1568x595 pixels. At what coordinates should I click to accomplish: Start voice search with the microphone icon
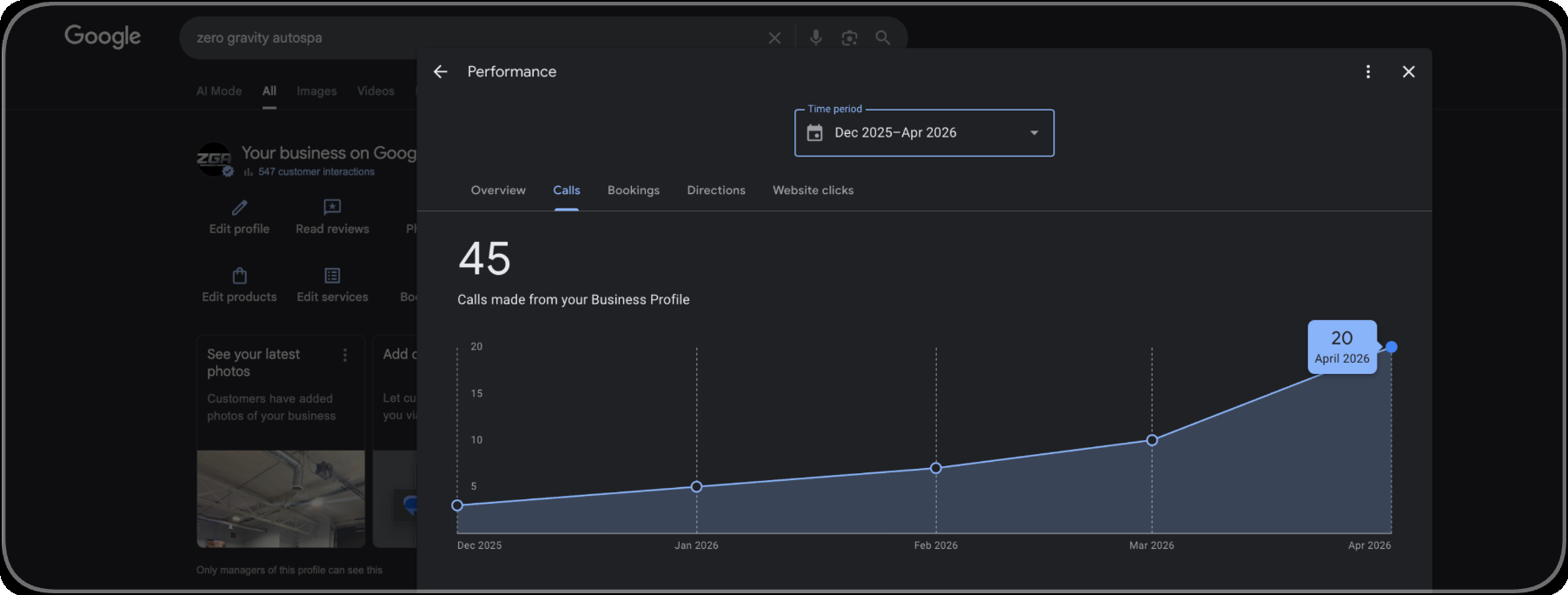point(815,37)
